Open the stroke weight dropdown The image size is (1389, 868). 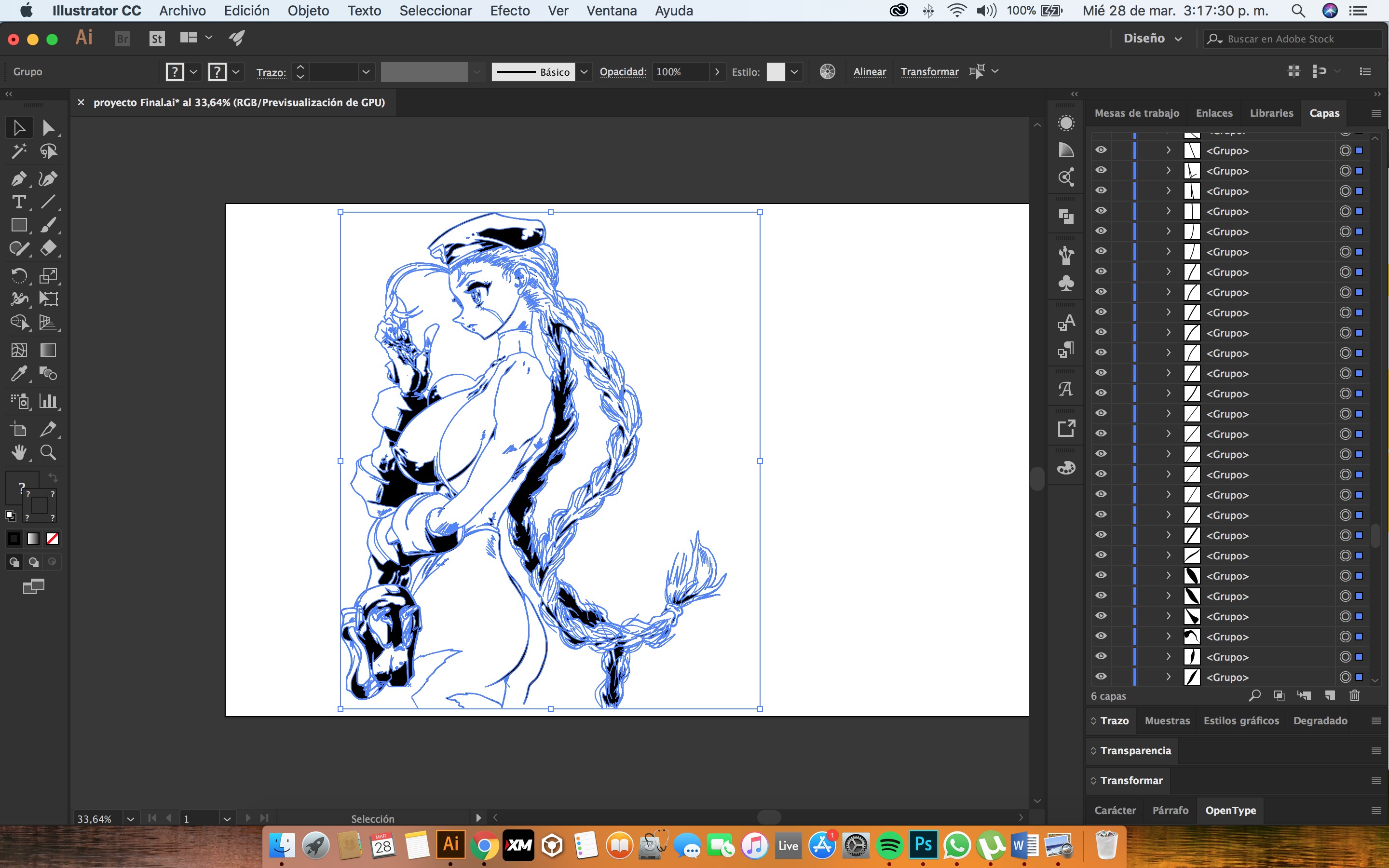366,72
